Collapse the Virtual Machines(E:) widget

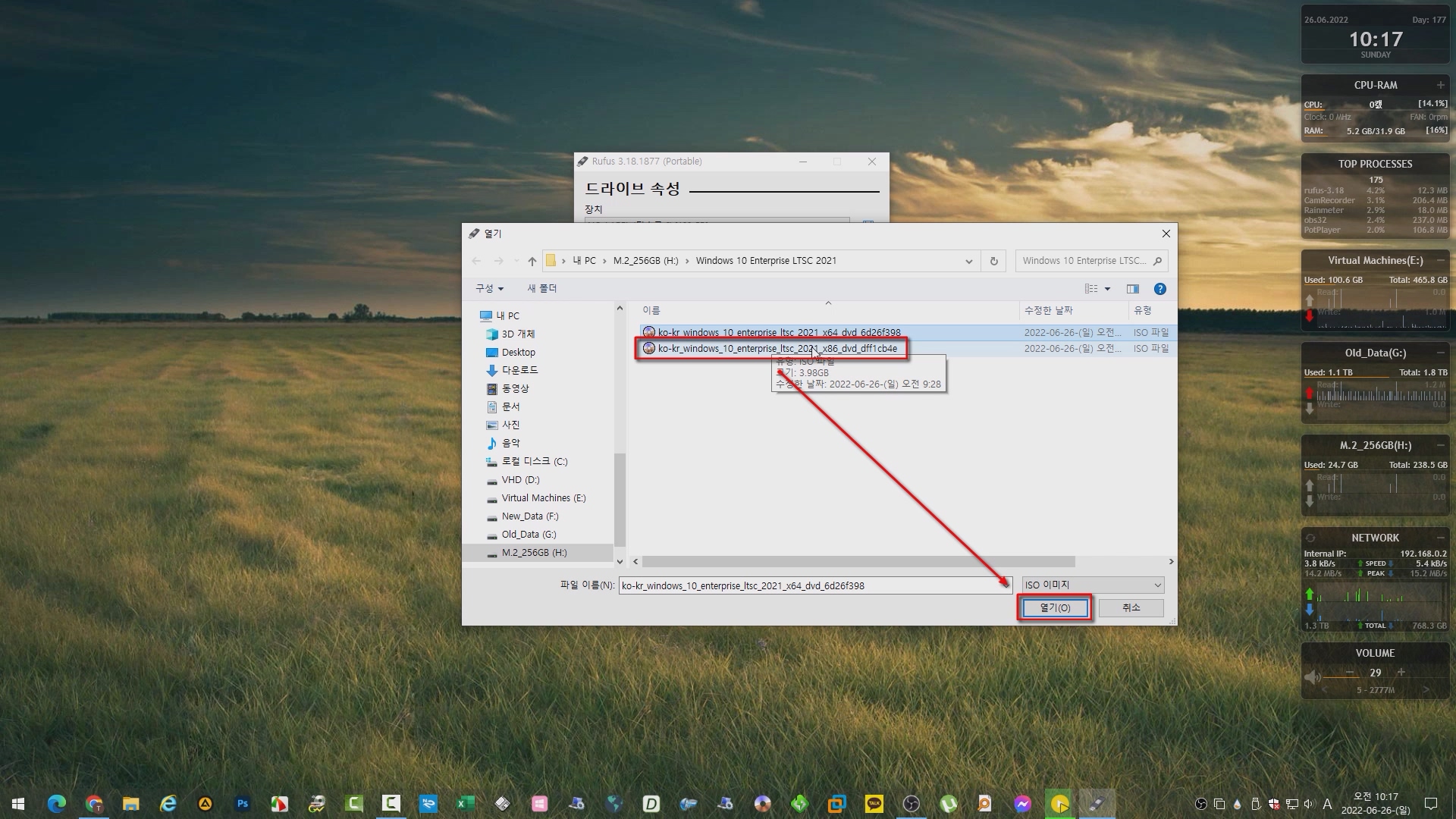1440,261
